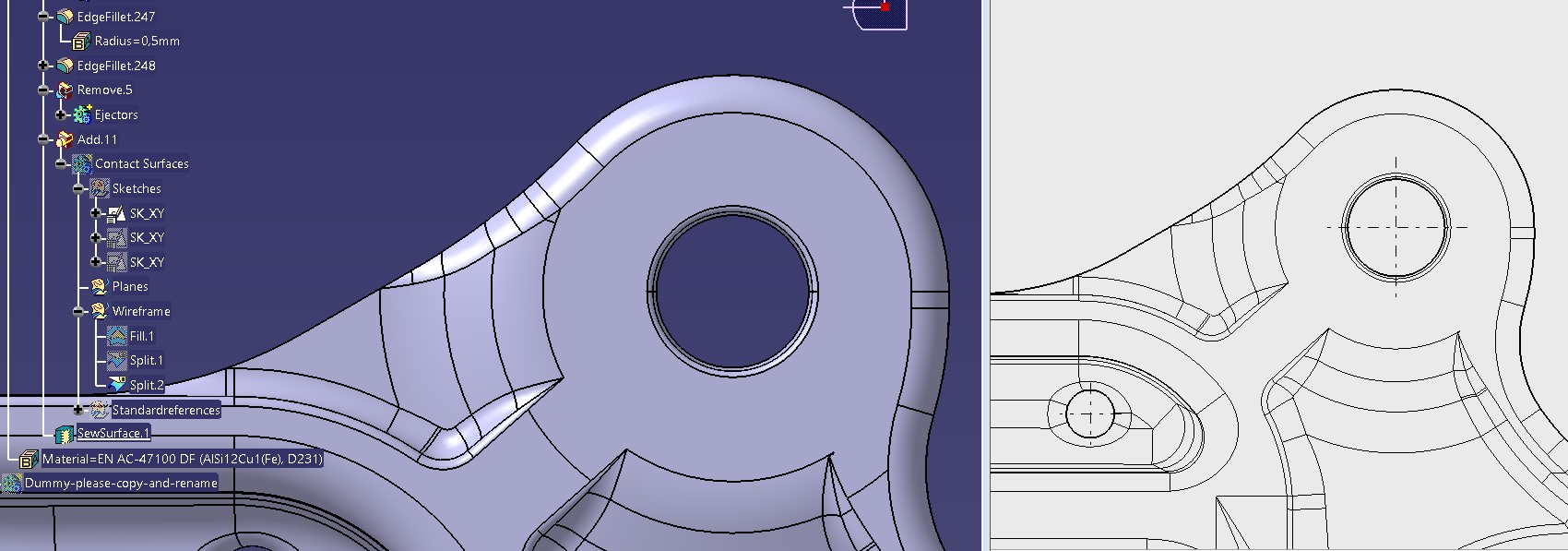
Task: Collapse the Add.11 node
Action: coord(43,139)
